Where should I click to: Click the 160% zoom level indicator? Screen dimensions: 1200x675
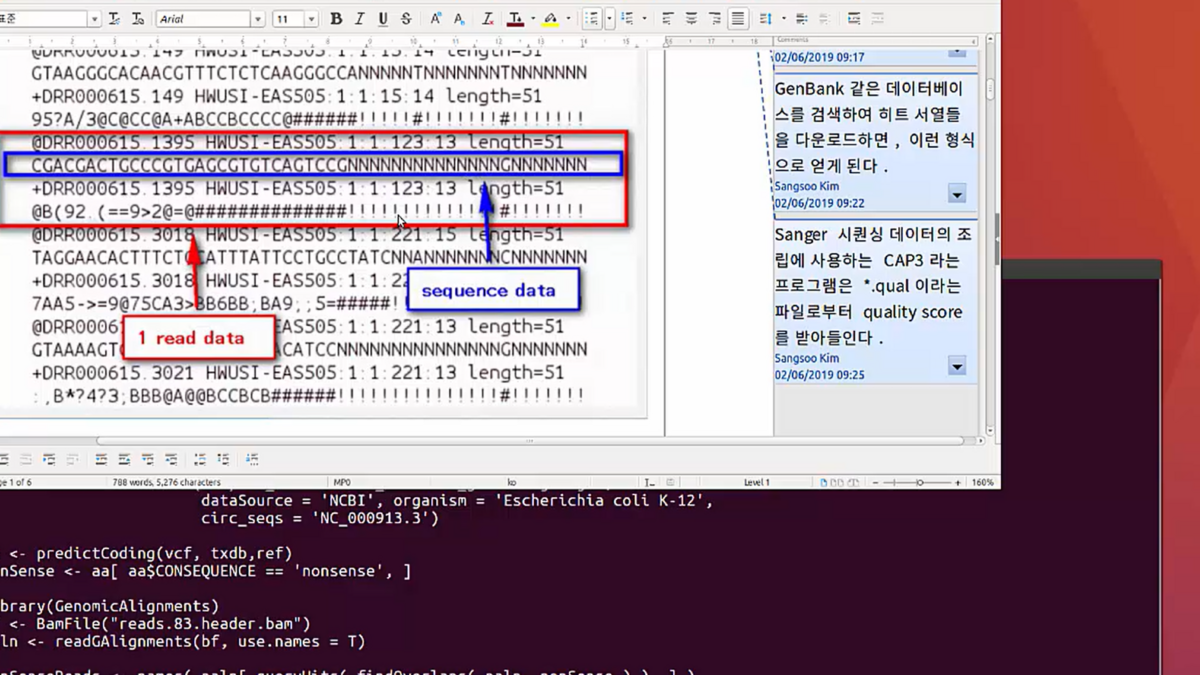pyautogui.click(x=982, y=482)
